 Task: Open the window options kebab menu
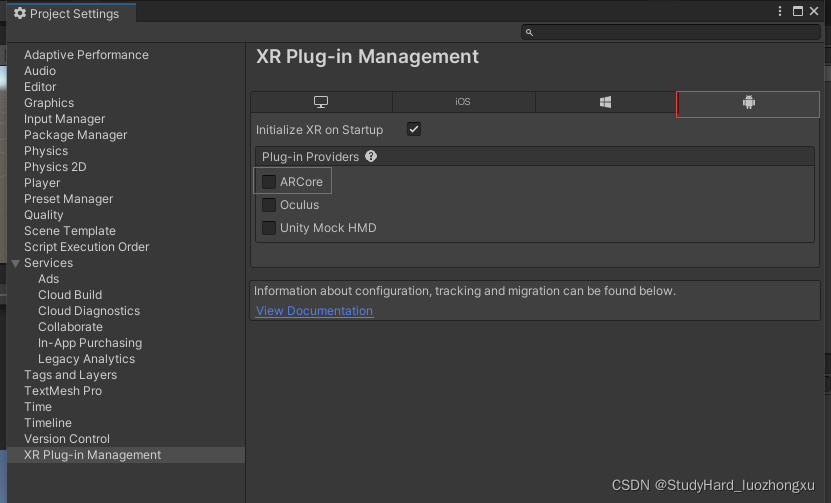click(x=780, y=11)
